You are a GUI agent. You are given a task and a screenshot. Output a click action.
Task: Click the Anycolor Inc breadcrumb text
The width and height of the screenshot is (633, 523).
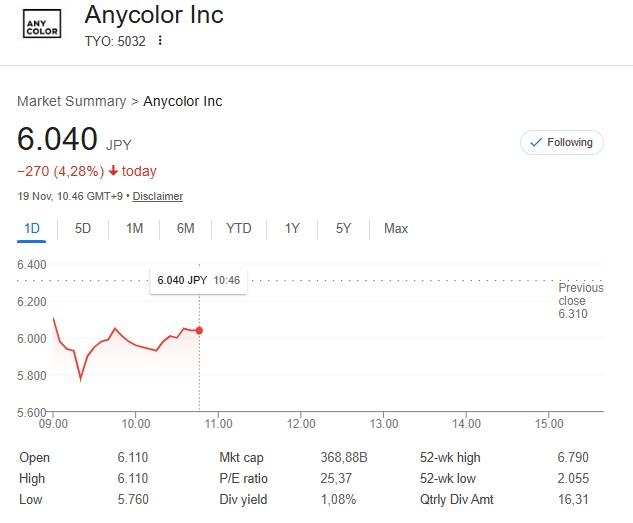[x=182, y=101]
